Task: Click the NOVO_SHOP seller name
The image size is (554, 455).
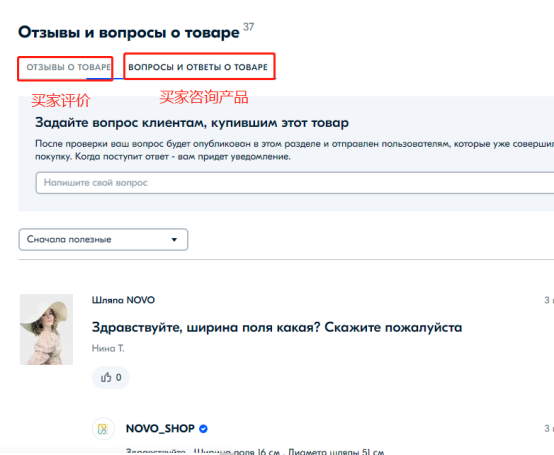Action: click(160, 429)
